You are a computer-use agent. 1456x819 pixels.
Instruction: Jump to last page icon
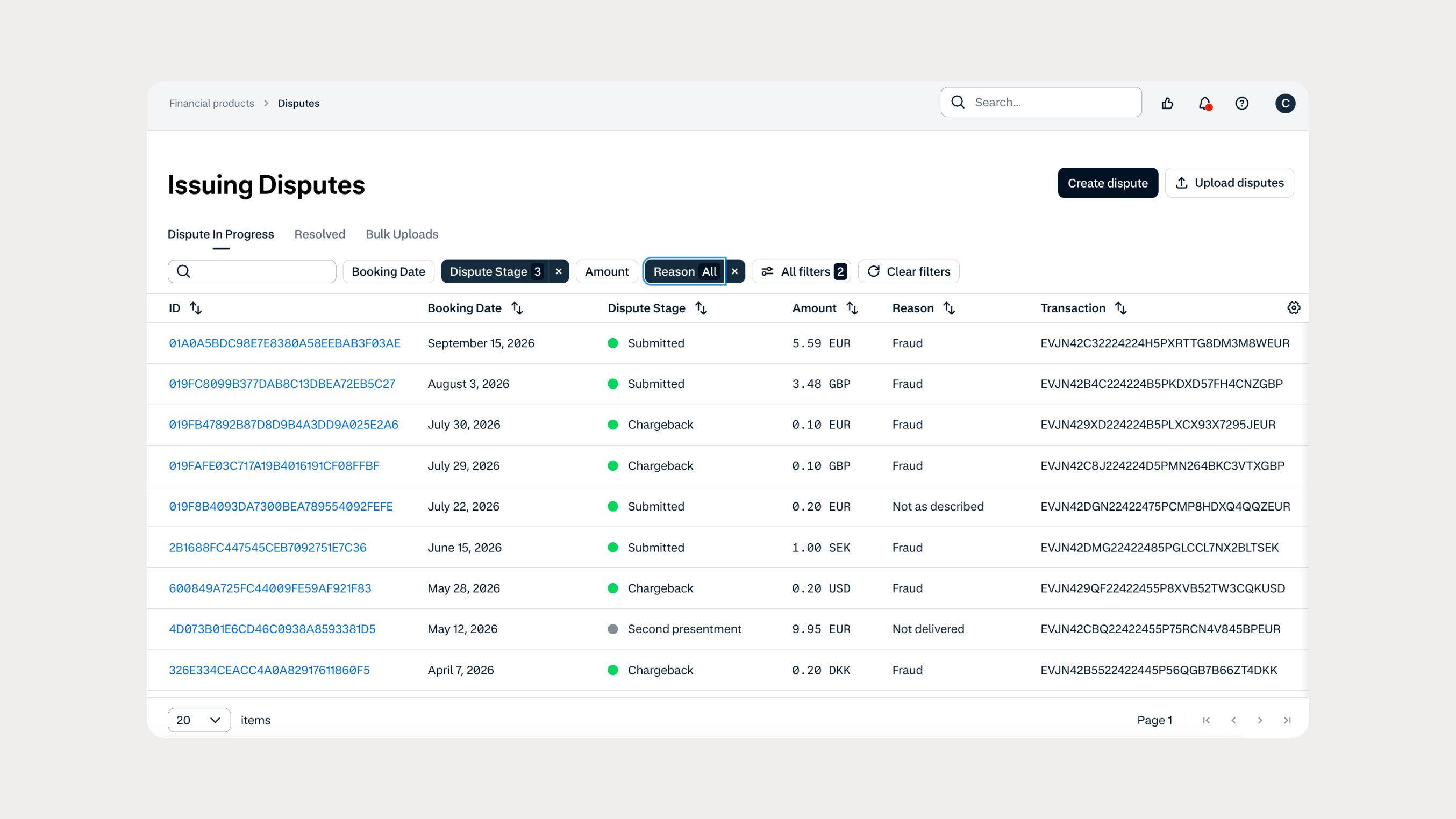coord(1287,720)
